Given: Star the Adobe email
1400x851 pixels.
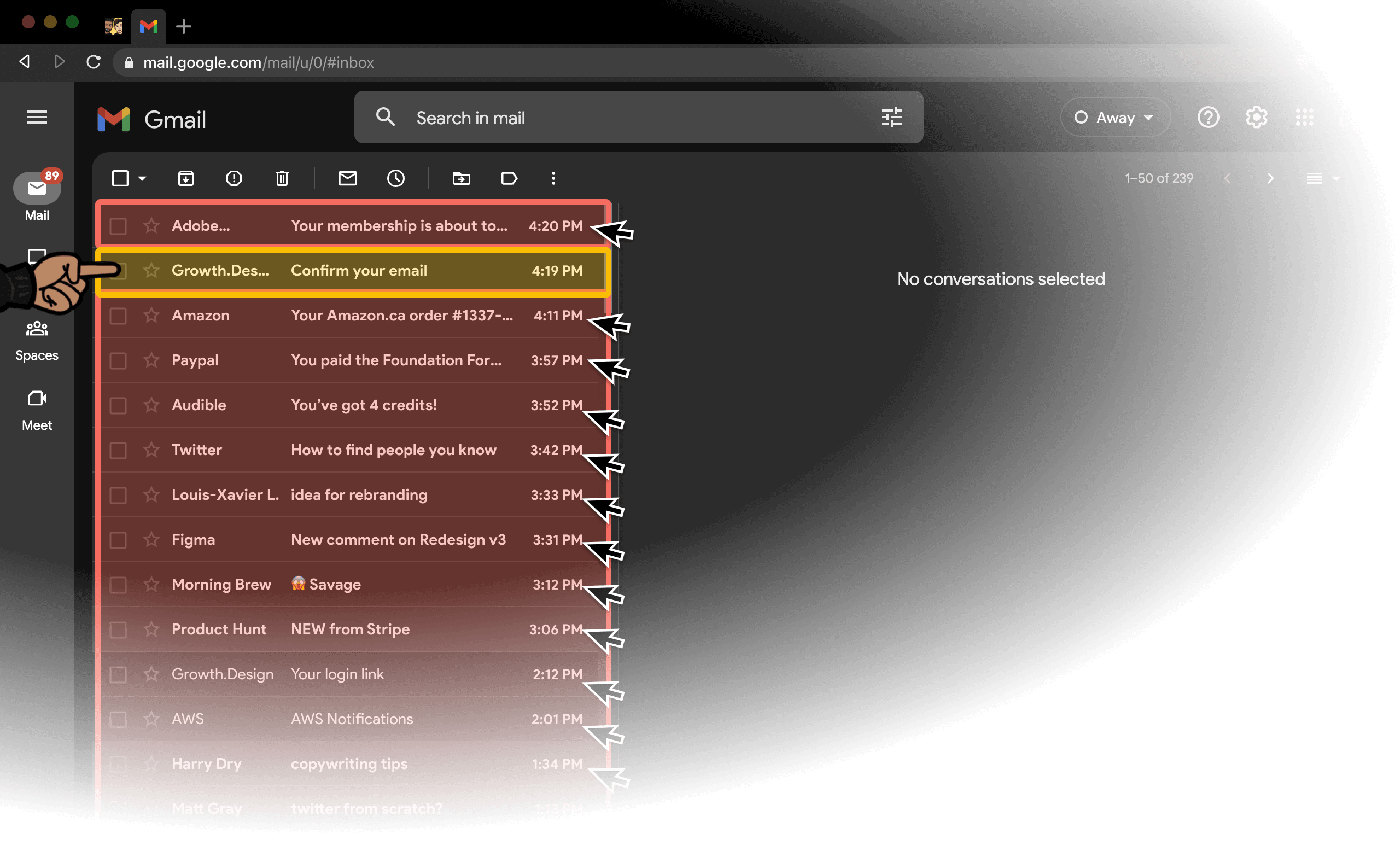Looking at the screenshot, I should [x=151, y=225].
